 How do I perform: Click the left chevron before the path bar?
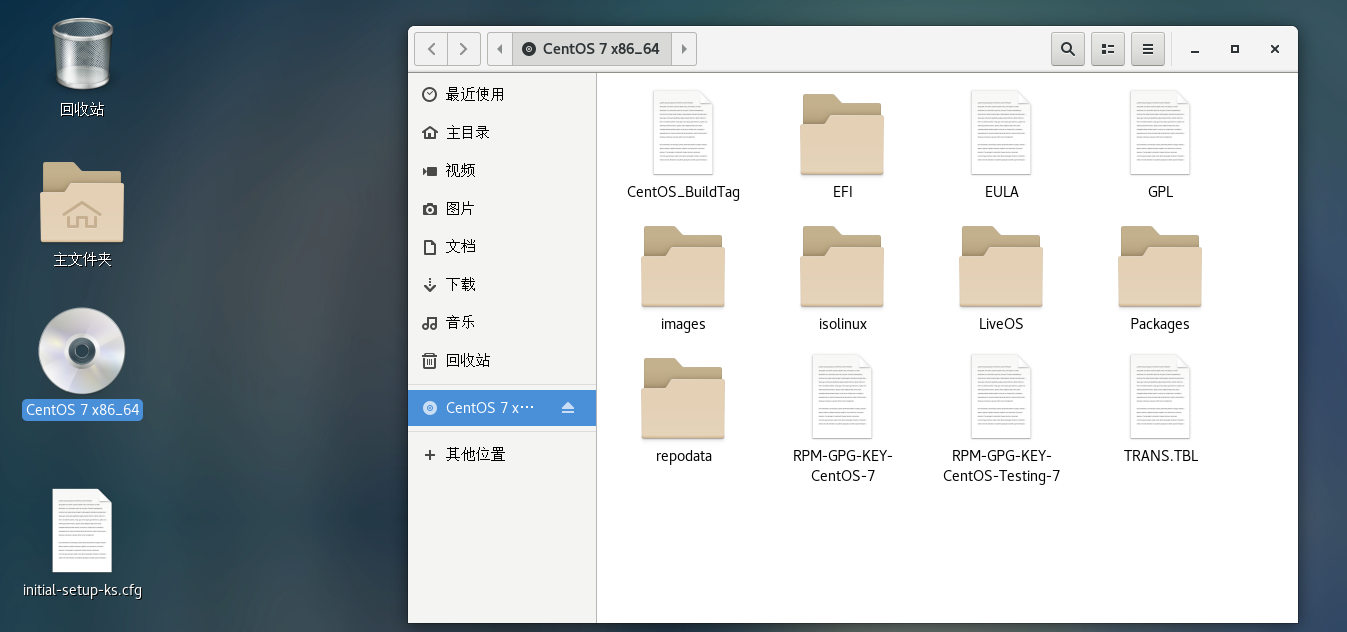point(499,48)
